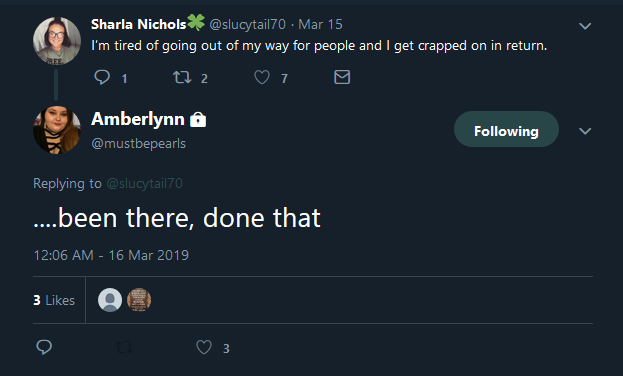View Sharla Nichols' profile picture
This screenshot has width=623, height=376.
[57, 41]
